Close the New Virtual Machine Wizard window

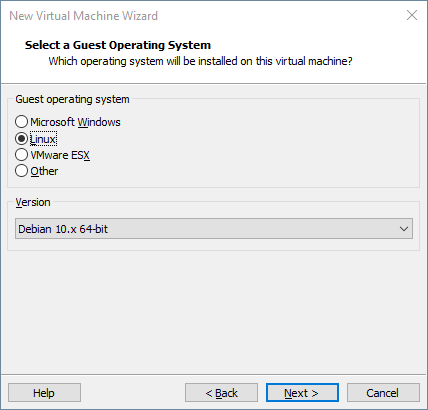pos(412,15)
